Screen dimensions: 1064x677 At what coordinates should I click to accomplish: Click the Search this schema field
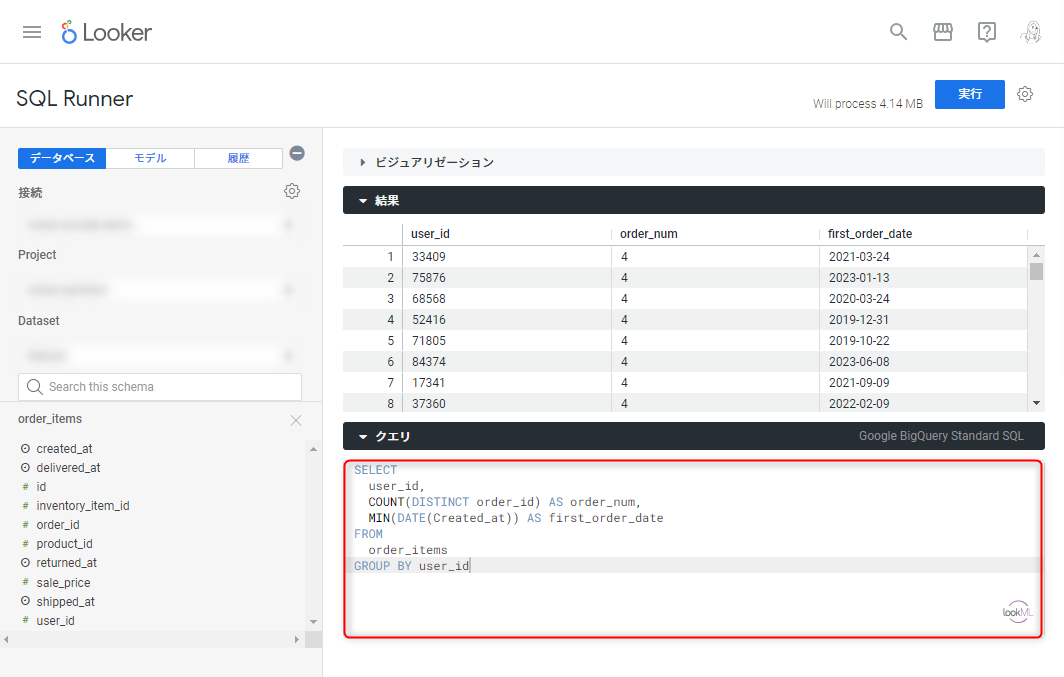coord(160,387)
